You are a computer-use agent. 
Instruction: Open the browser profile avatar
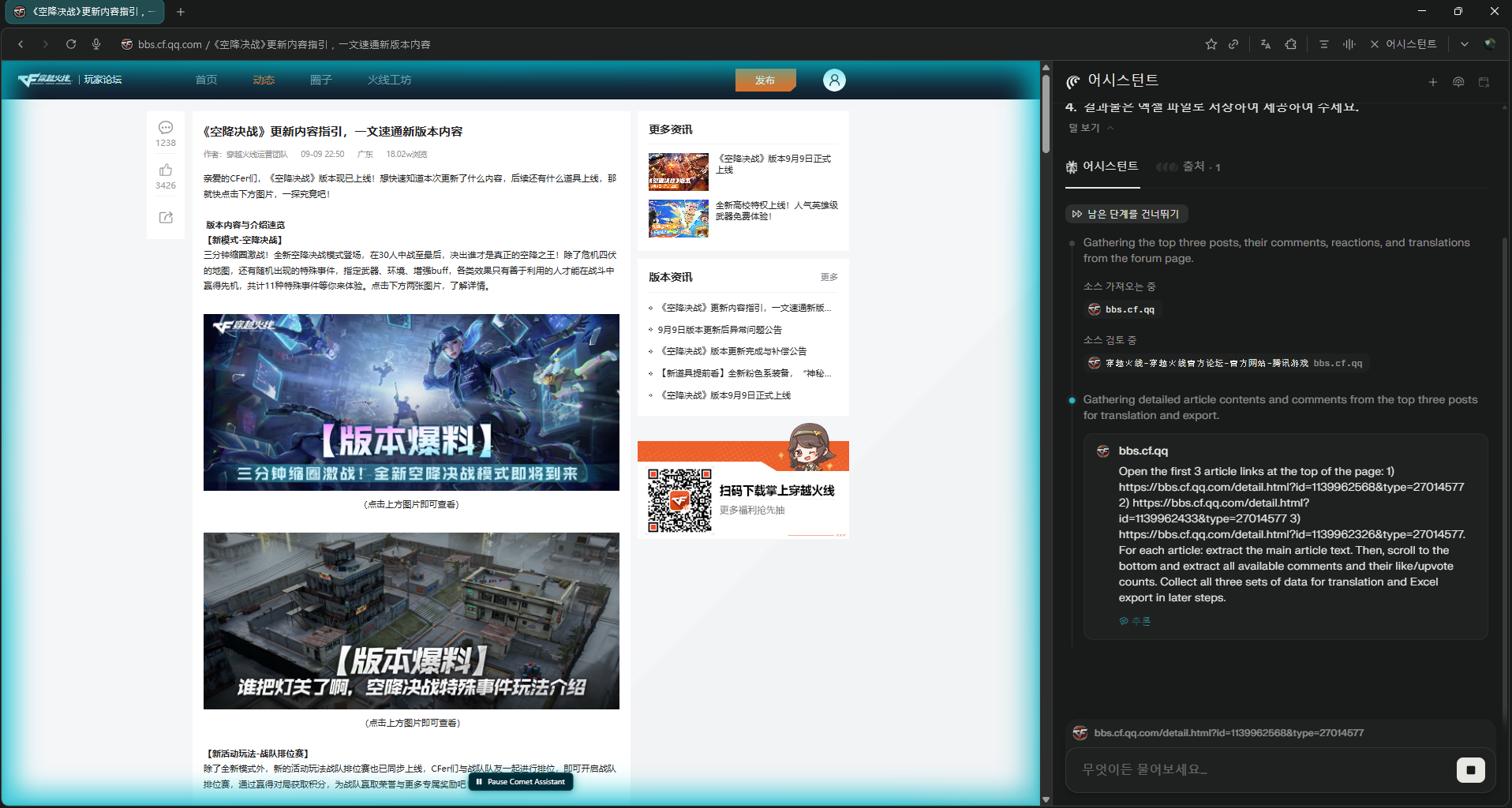pyautogui.click(x=1490, y=44)
